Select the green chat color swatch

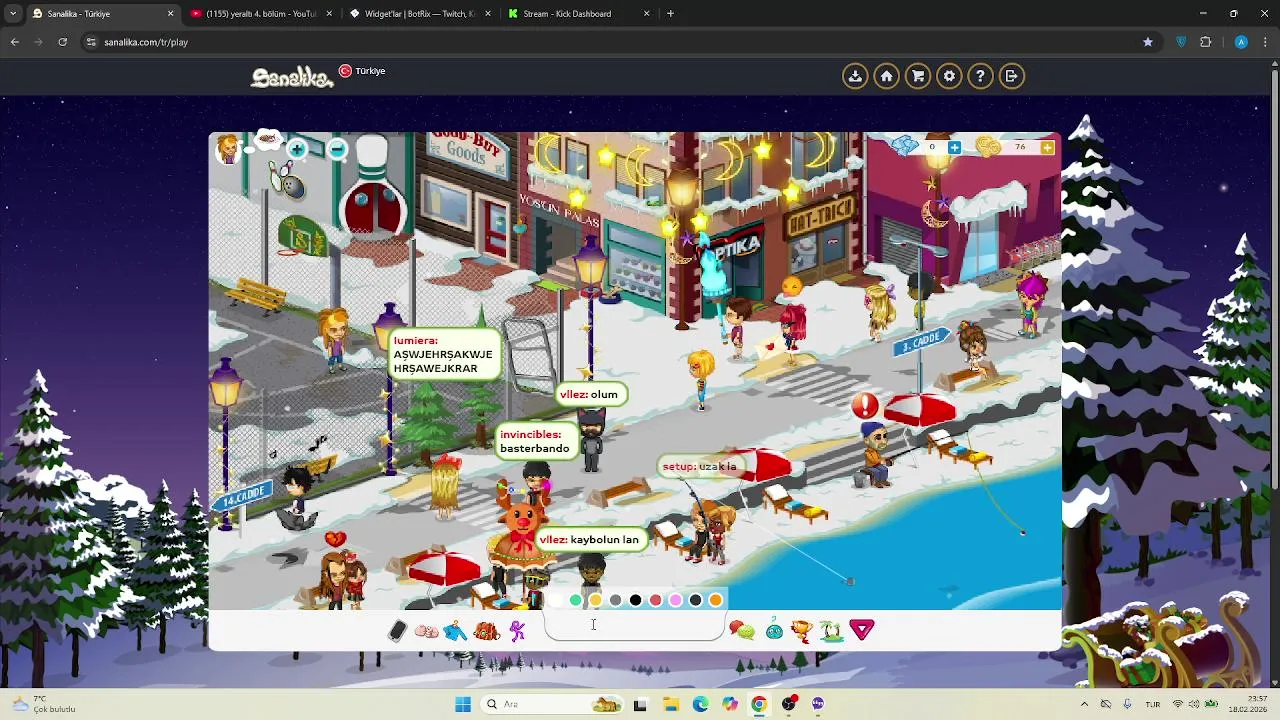[575, 600]
